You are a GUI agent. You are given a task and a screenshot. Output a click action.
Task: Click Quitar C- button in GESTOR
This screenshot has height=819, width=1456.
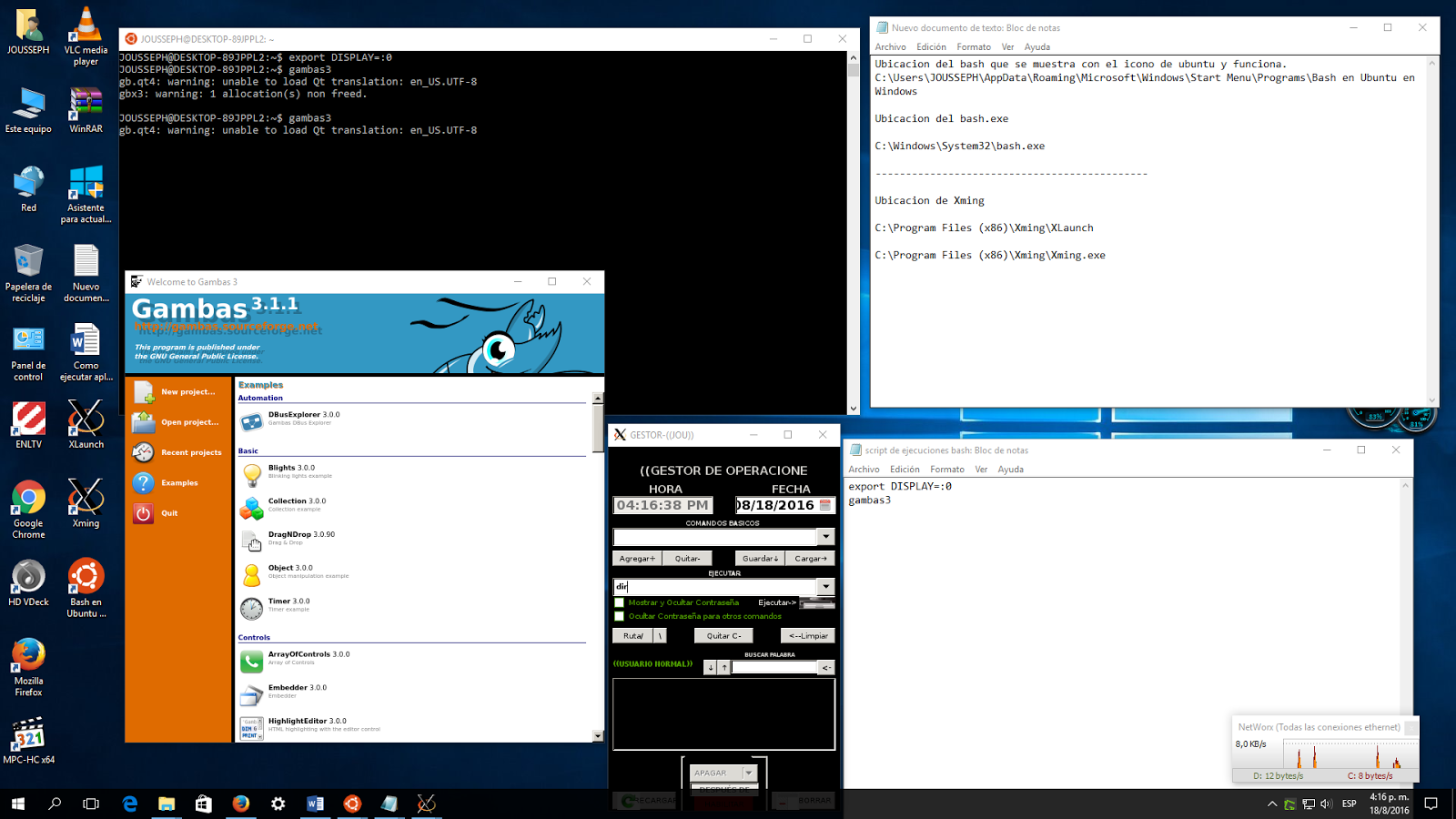coord(723,636)
